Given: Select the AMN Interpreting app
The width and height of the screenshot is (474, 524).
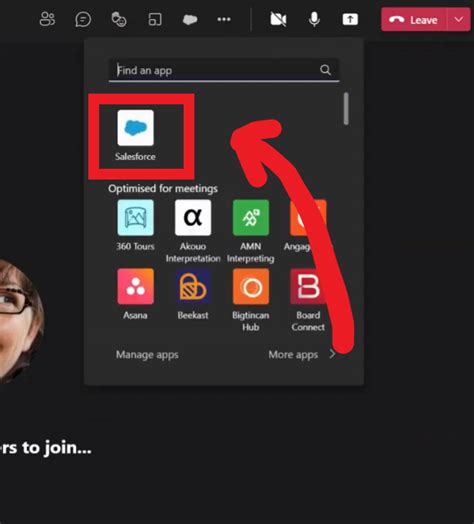Looking at the screenshot, I should 251,231.
